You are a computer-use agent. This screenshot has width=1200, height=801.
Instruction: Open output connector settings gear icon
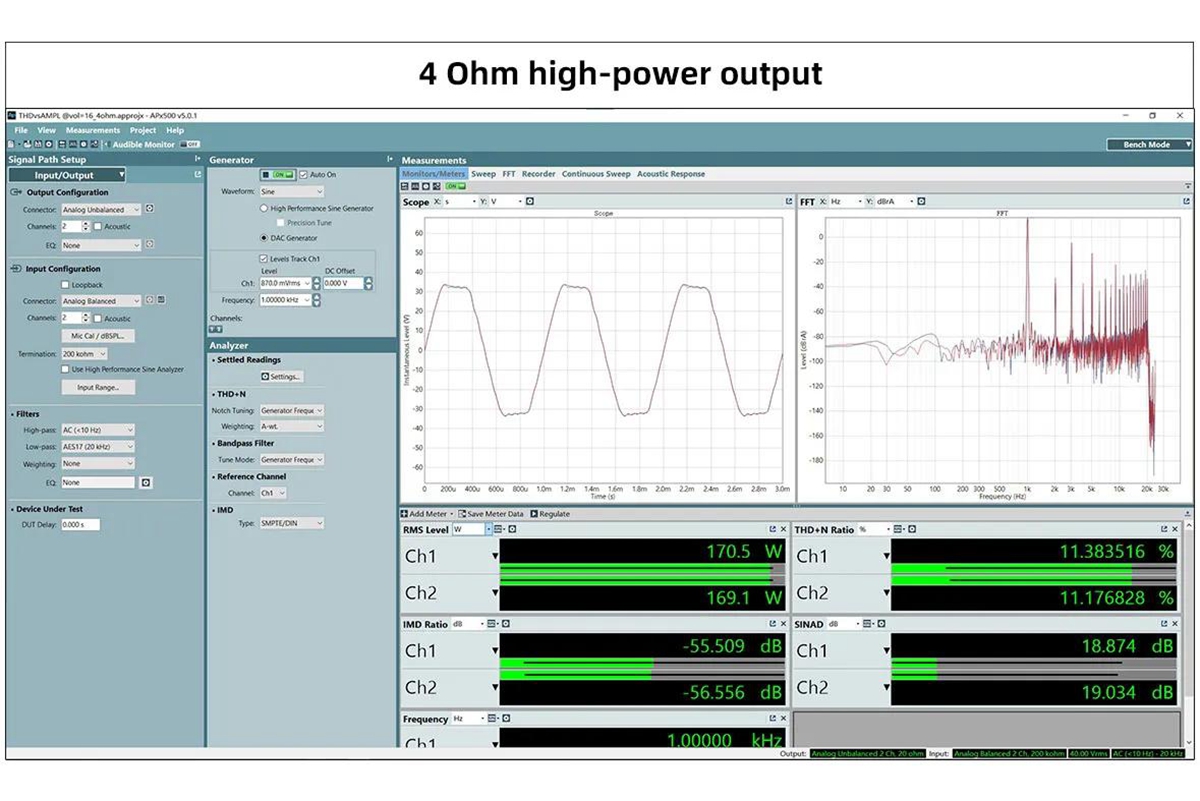point(149,209)
